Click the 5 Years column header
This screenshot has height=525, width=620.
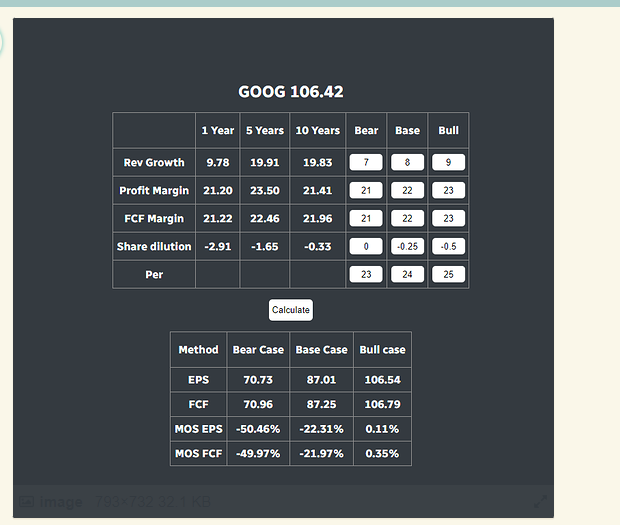(265, 130)
